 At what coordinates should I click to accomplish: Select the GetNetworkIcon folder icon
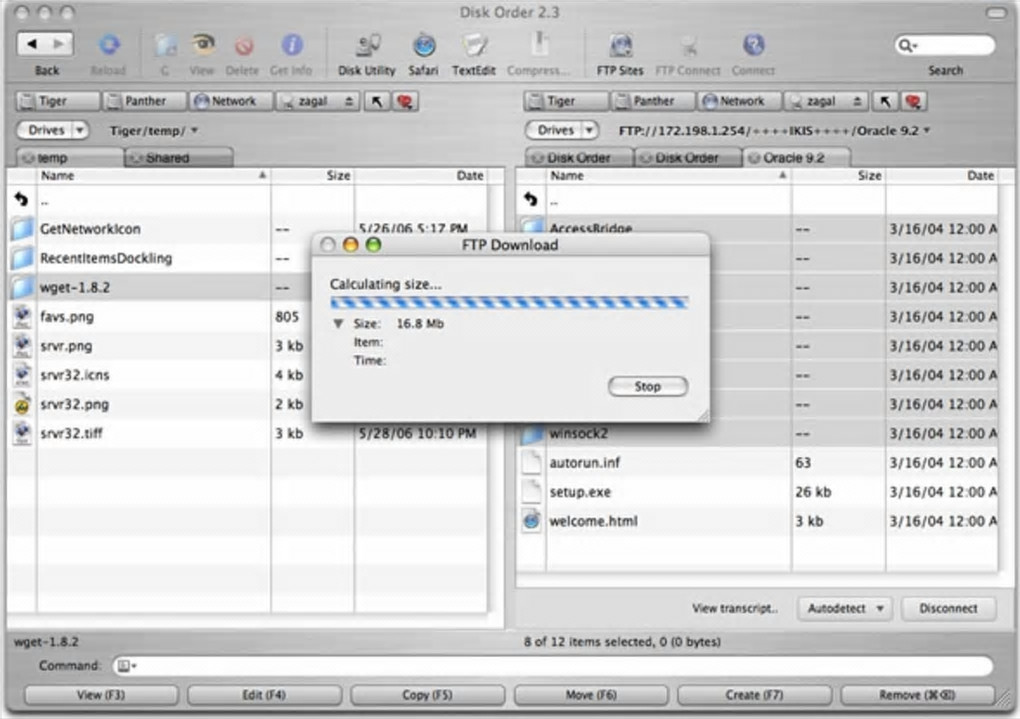point(22,229)
